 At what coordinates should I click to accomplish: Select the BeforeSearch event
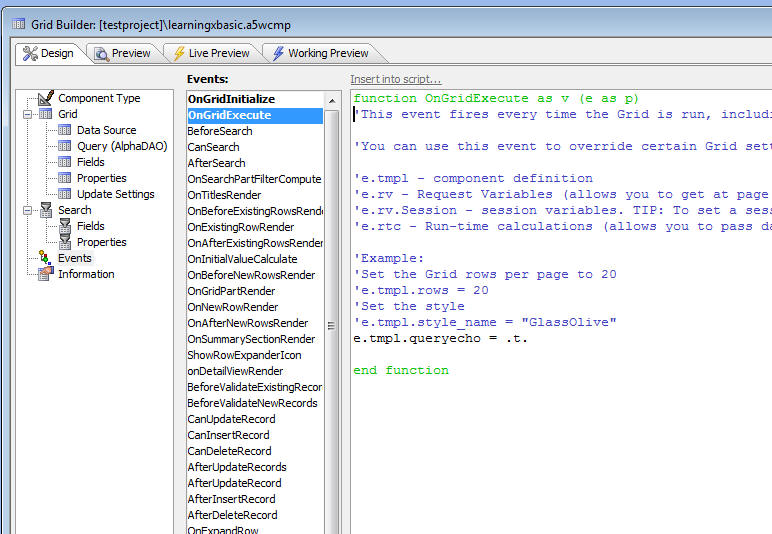tap(255, 131)
